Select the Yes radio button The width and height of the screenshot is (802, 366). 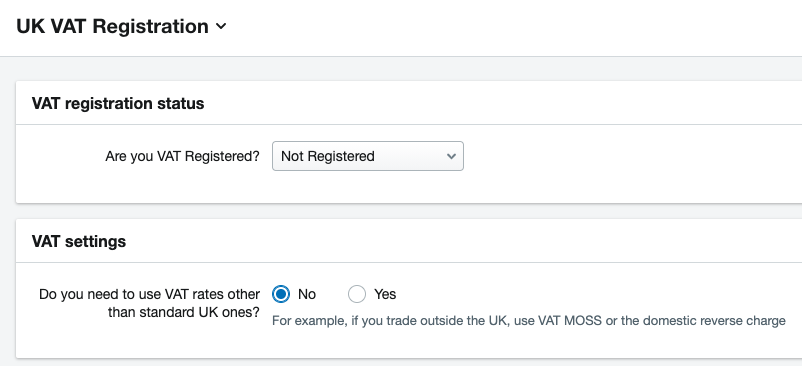[x=357, y=294]
